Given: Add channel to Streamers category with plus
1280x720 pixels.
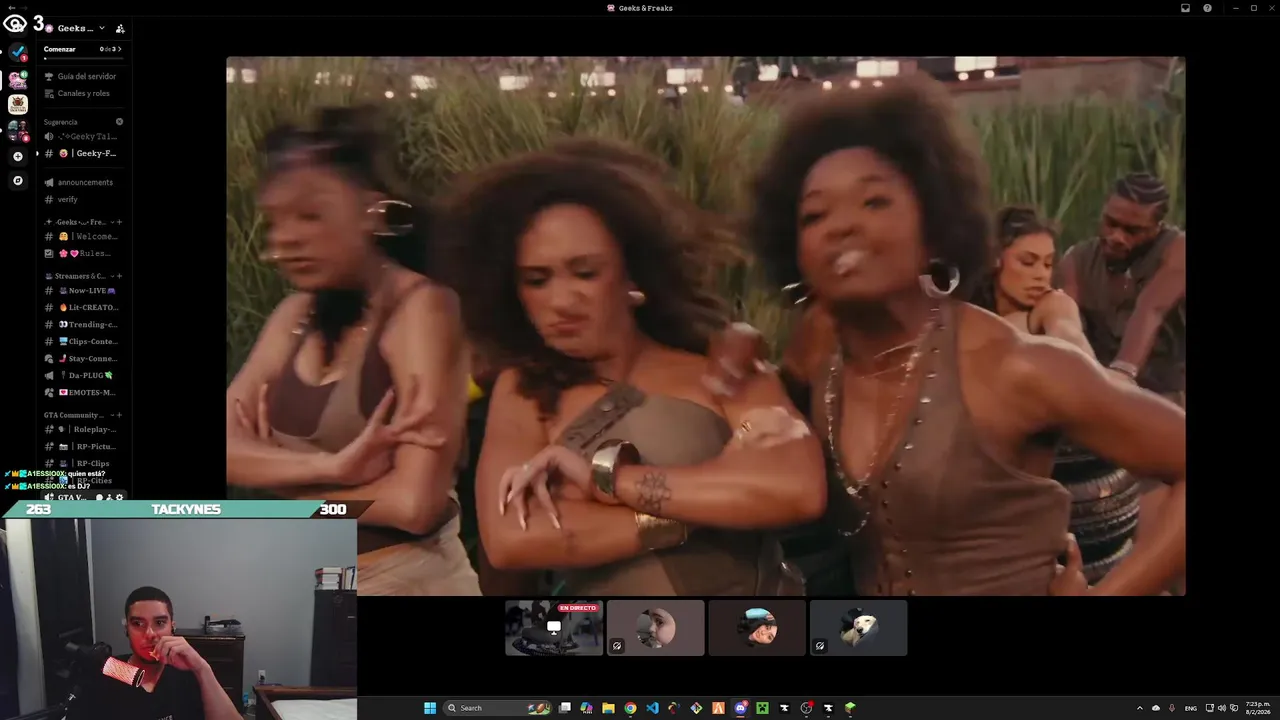Looking at the screenshot, I should [x=119, y=276].
